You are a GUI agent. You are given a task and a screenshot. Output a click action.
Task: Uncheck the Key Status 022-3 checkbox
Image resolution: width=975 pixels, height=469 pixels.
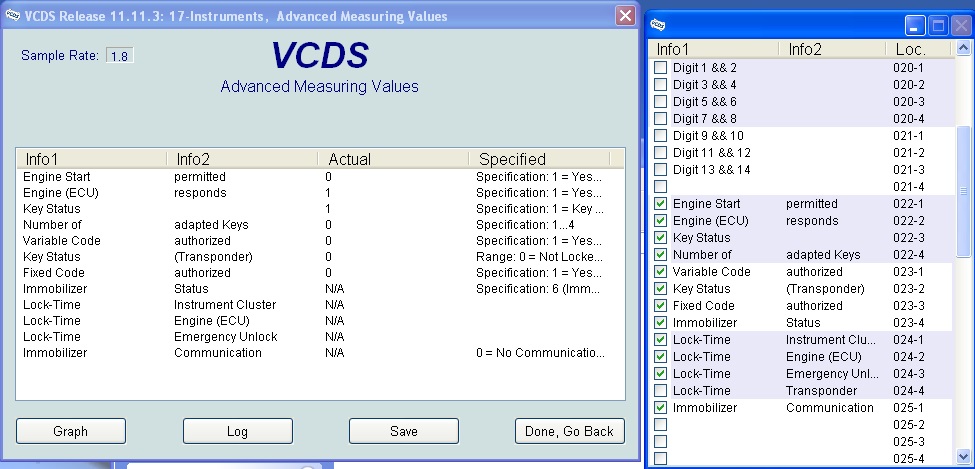(660, 238)
